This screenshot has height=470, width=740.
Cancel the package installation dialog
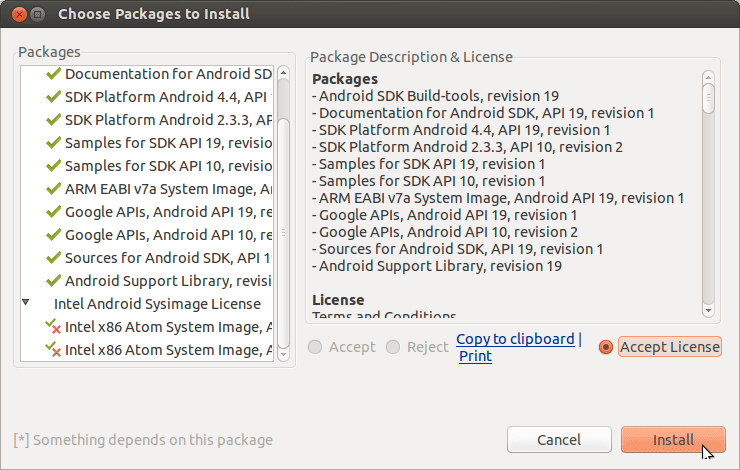point(559,440)
